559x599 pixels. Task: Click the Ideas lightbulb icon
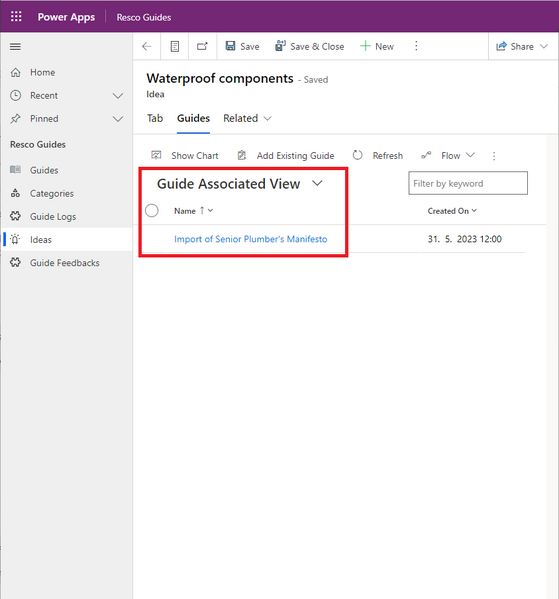pos(15,240)
